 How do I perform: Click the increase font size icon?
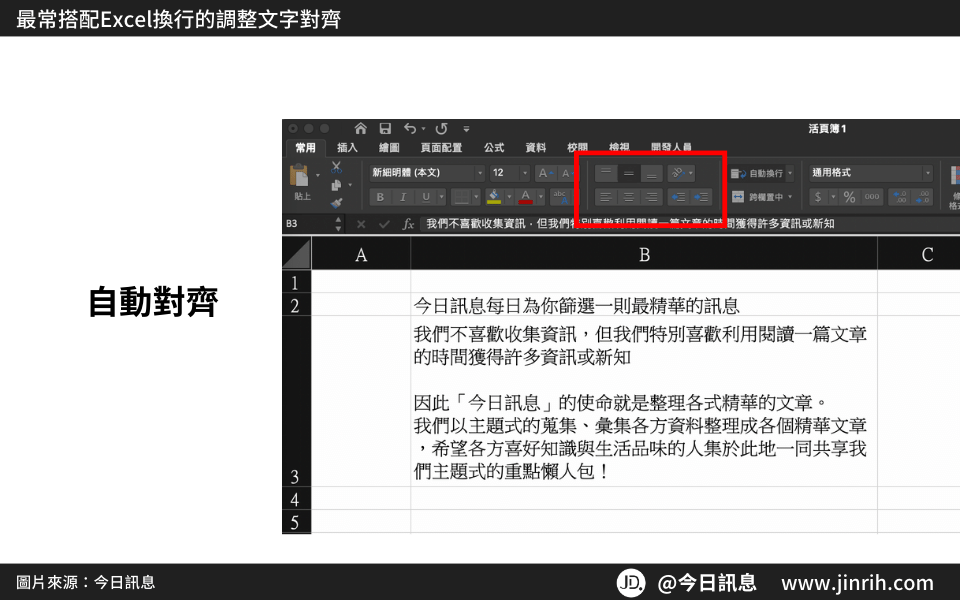pos(544,173)
